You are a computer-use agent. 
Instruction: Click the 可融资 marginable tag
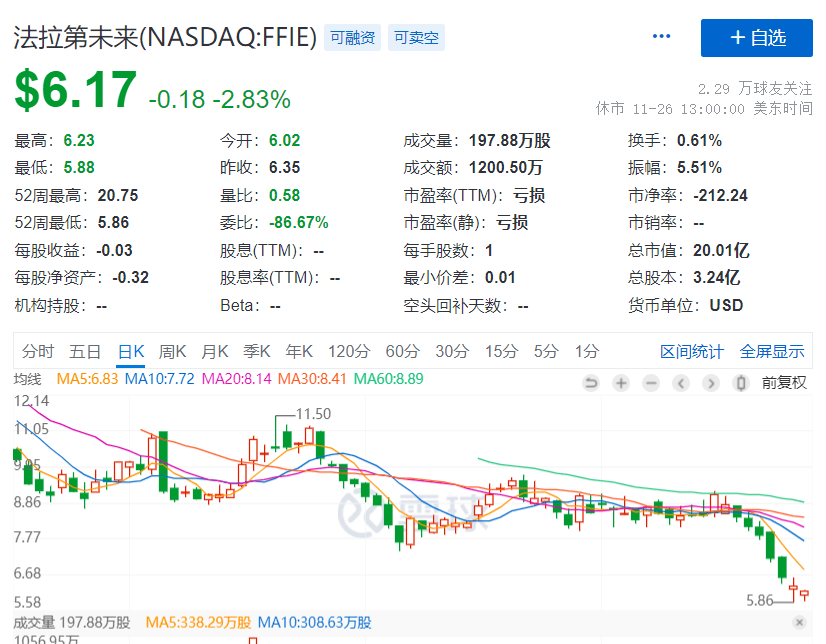tap(352, 36)
